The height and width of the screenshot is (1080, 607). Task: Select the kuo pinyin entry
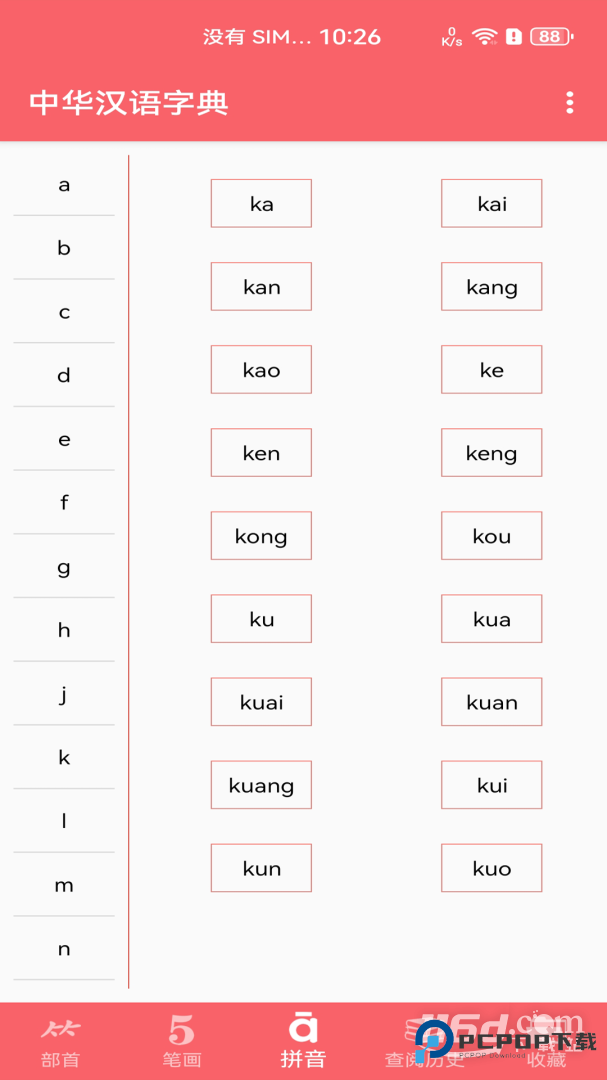click(x=491, y=867)
